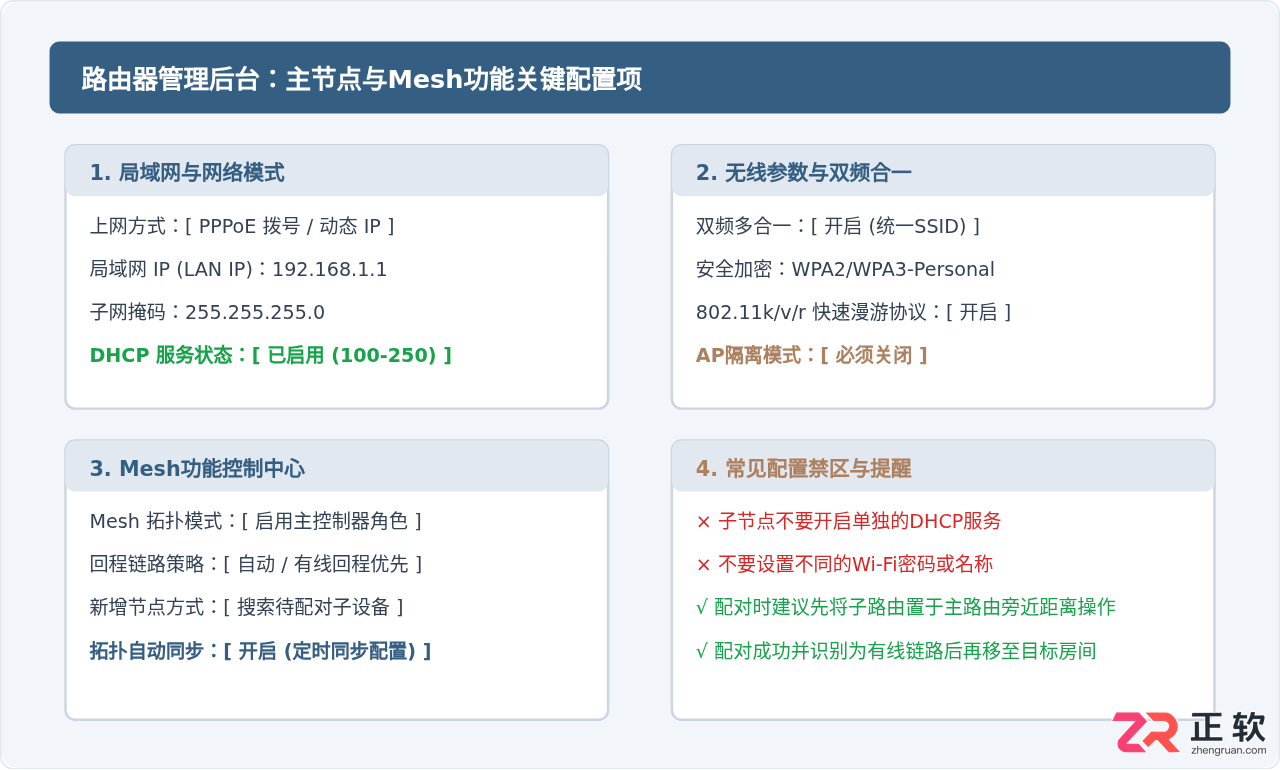Viewport: 1280px width, 770px height.
Task: Click the green "DHCP 服务状态：[ 已启用 (100-250) ]" line
Action: pyautogui.click(x=271, y=355)
